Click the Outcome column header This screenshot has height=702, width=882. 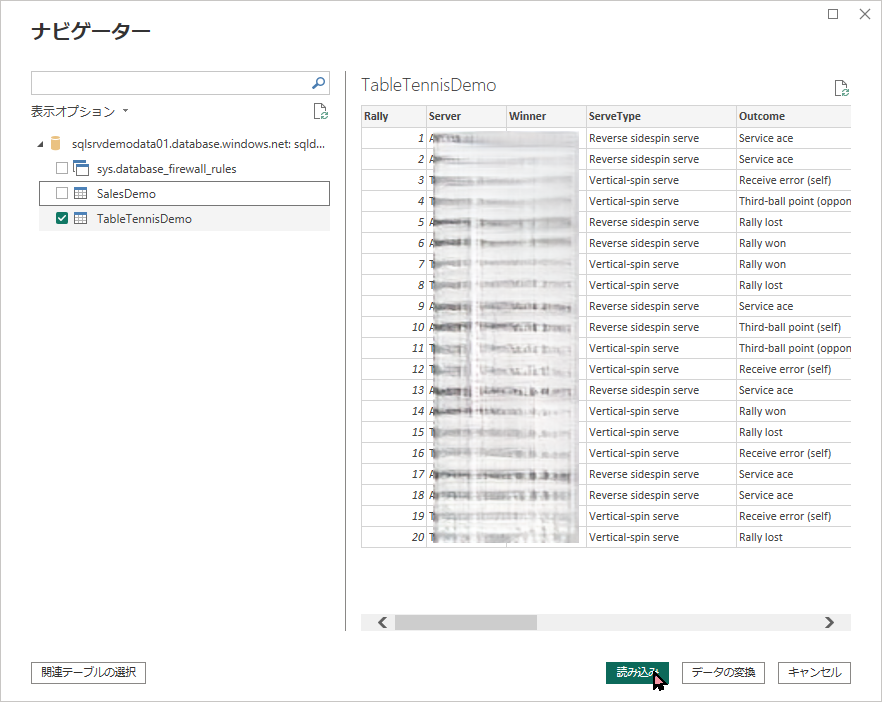tap(790, 116)
